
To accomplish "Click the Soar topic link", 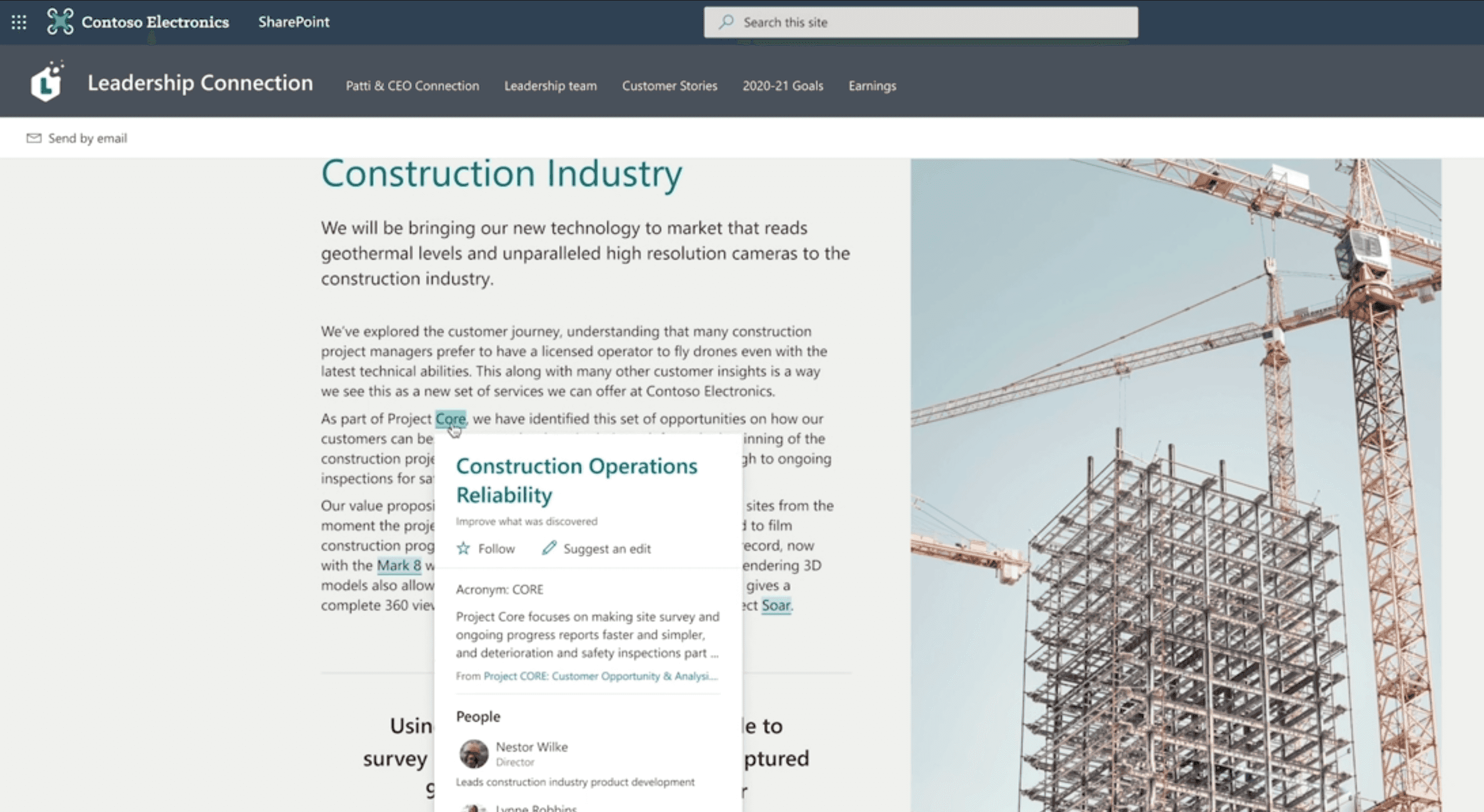I will pyautogui.click(x=775, y=605).
